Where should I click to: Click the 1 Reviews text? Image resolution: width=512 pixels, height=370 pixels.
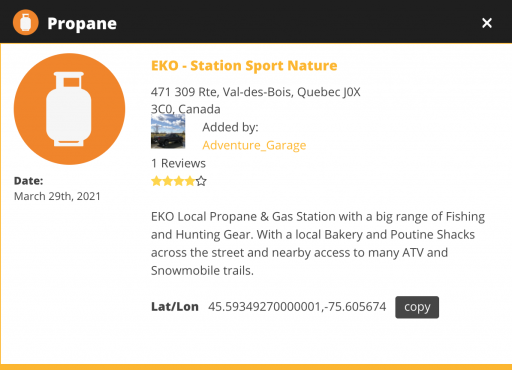point(178,163)
